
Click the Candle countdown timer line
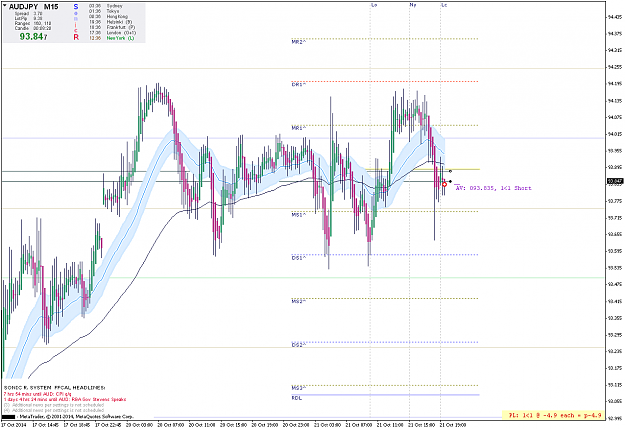pos(33,28)
